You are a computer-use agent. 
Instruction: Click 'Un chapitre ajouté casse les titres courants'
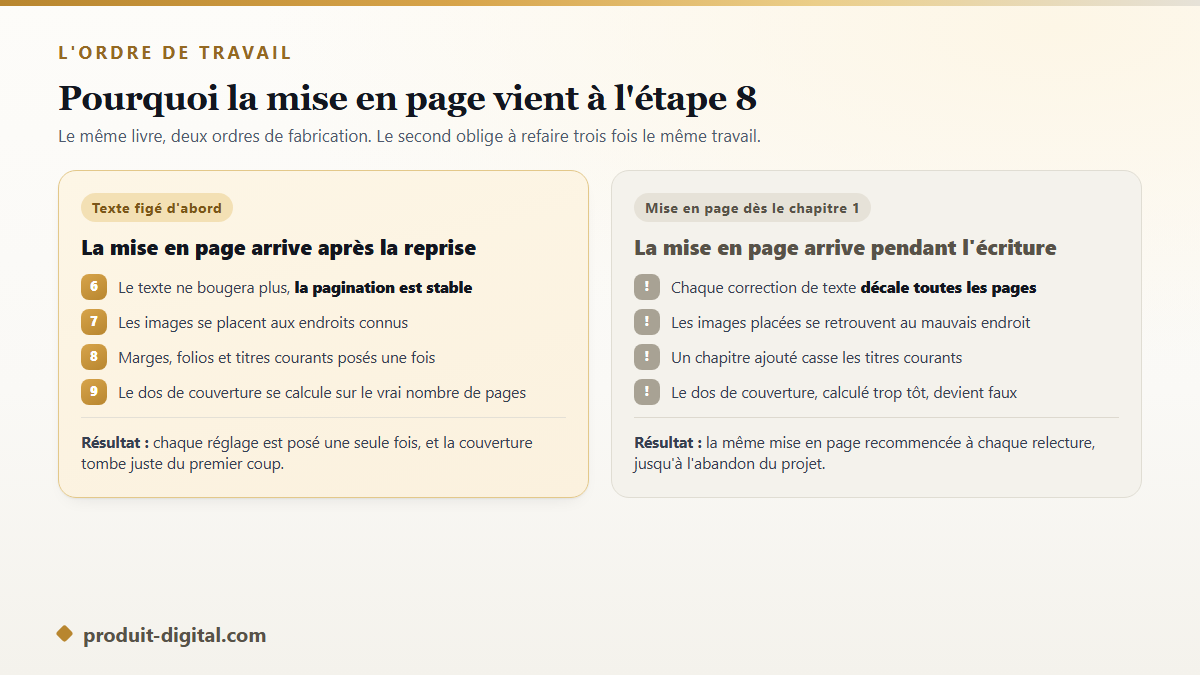(817, 358)
